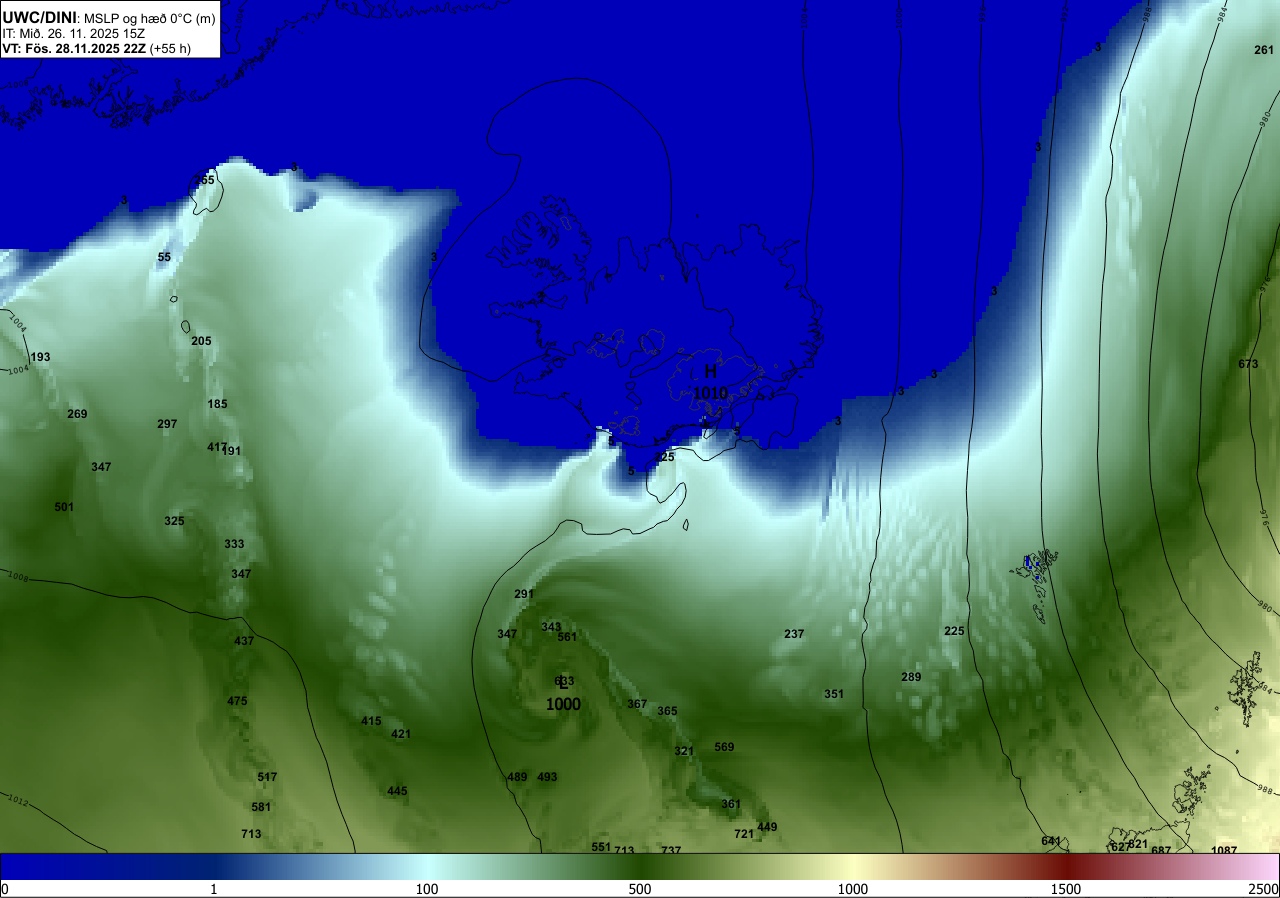The width and height of the screenshot is (1280, 898).
Task: Click the 437 height value
Action: pyautogui.click(x=244, y=641)
